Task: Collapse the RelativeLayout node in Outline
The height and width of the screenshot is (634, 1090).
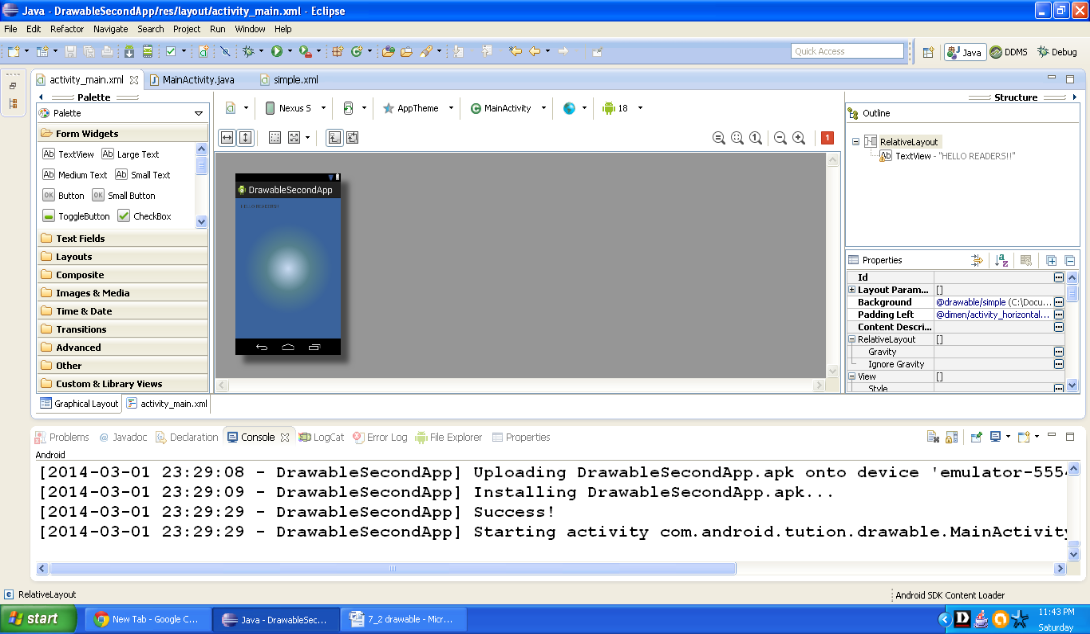Action: 856,141
